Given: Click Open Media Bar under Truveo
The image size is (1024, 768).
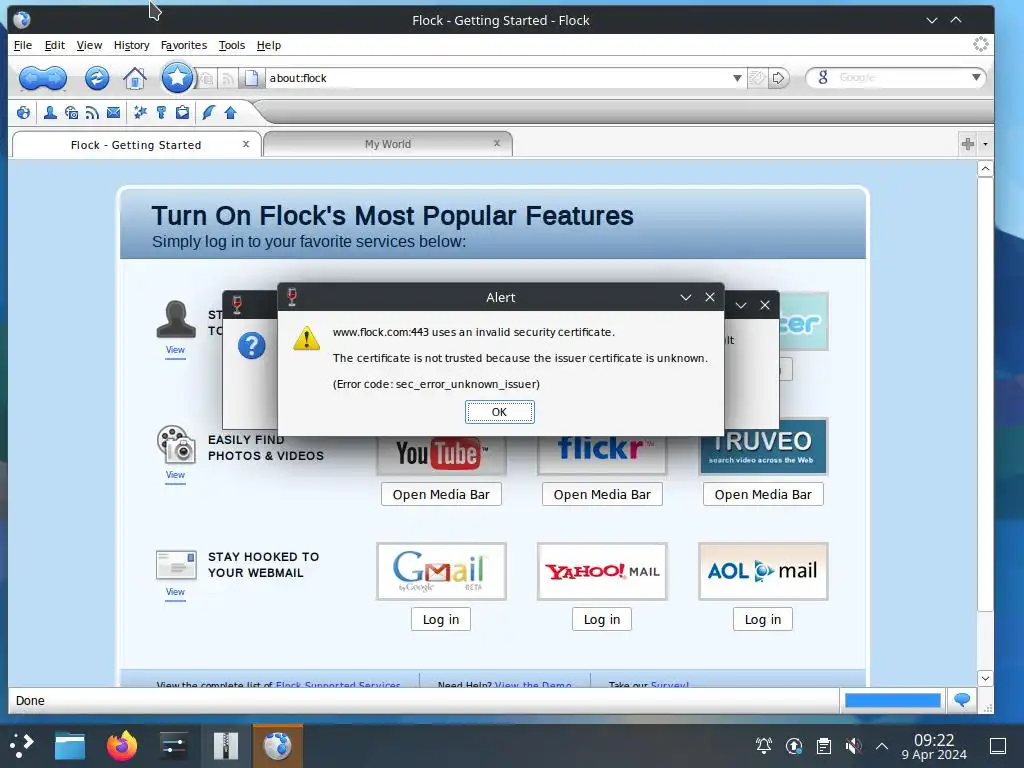Looking at the screenshot, I should [763, 494].
